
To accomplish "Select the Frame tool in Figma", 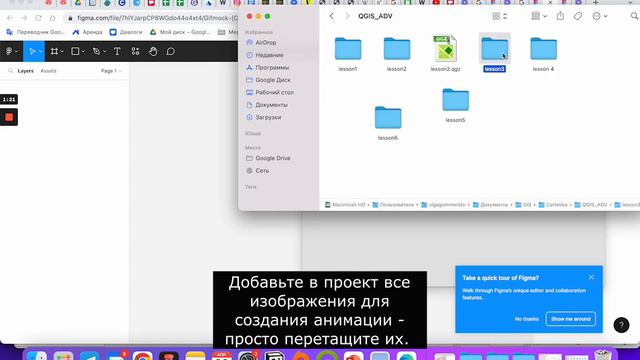I will pos(54,51).
